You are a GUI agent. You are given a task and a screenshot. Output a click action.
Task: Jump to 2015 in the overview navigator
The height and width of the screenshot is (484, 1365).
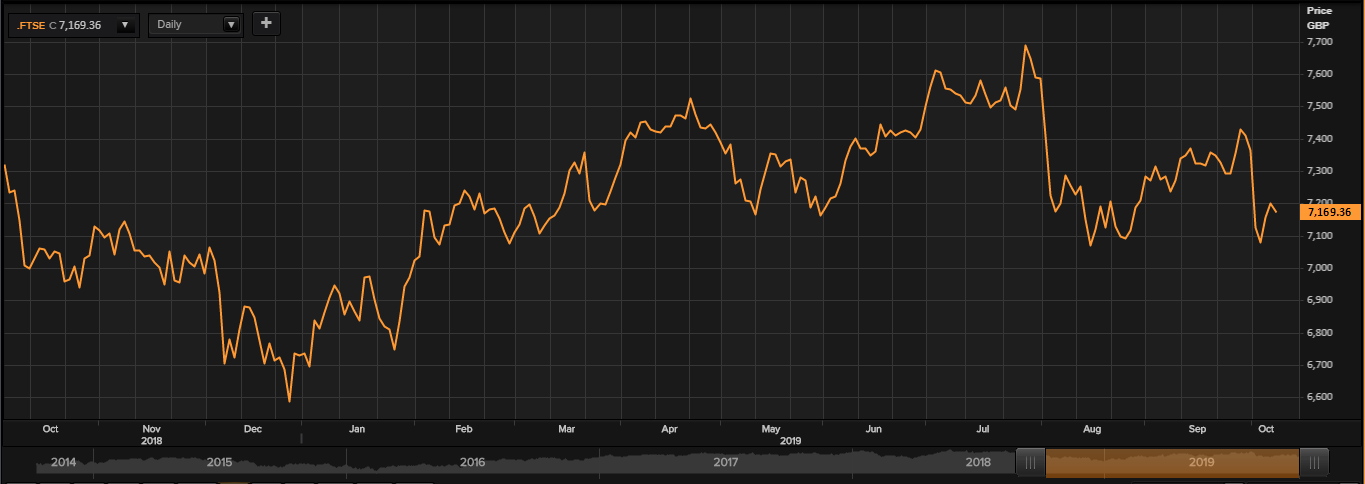(x=220, y=463)
